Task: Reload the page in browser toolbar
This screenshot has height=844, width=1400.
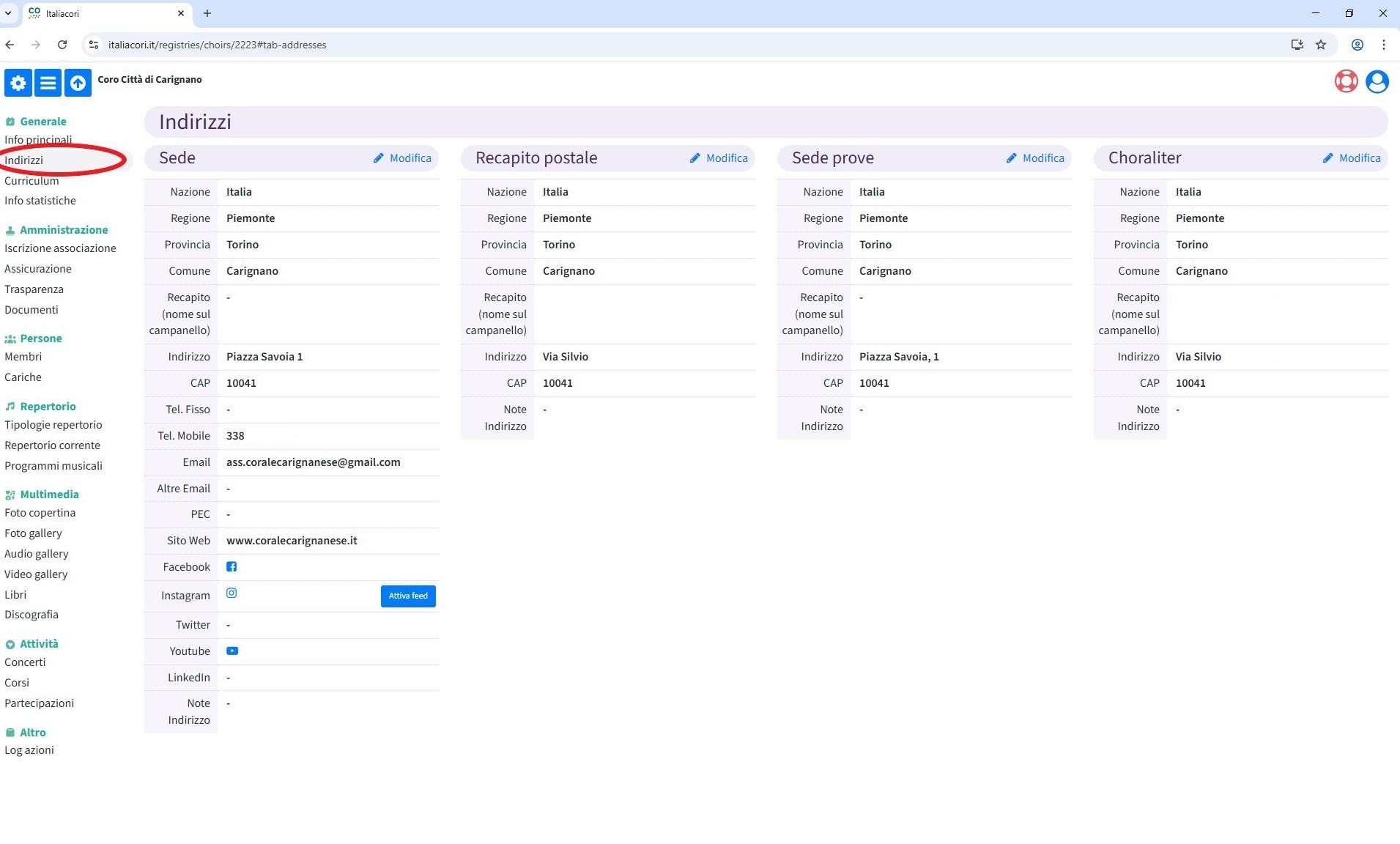Action: click(x=62, y=45)
